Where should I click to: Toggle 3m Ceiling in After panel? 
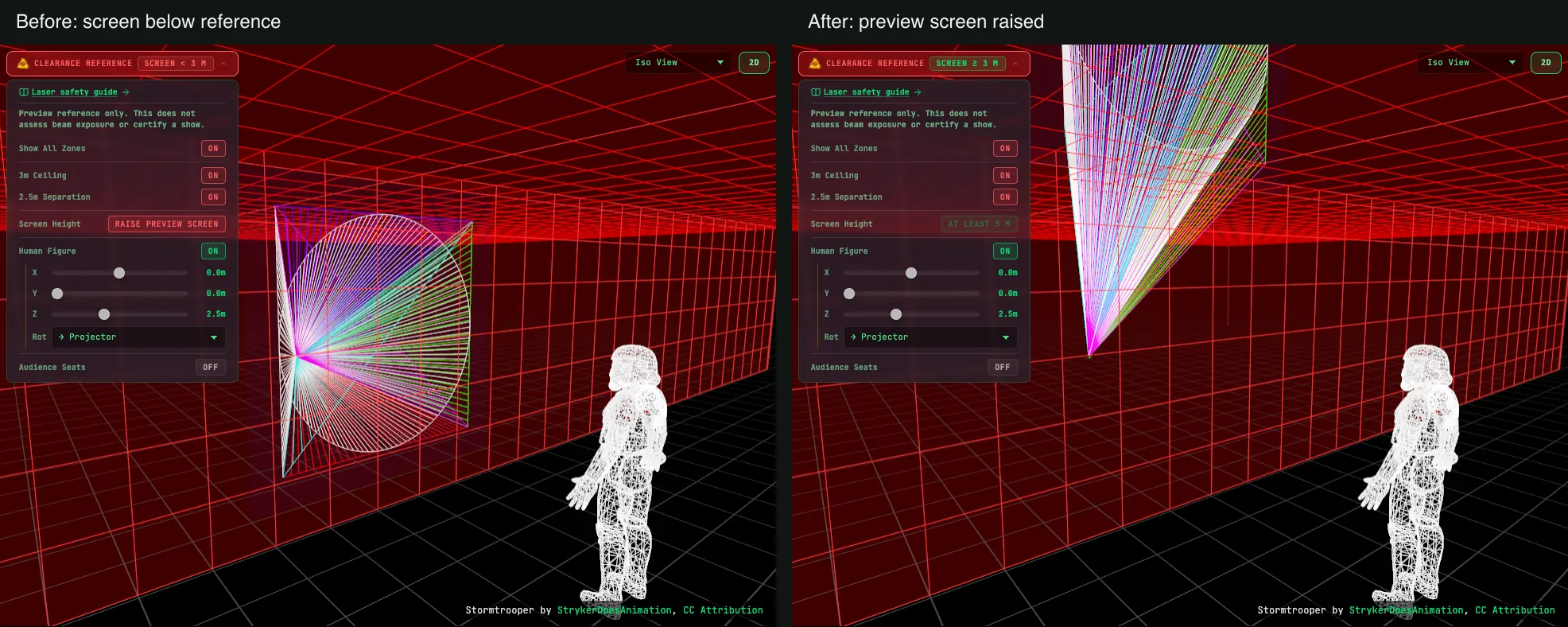(1005, 176)
